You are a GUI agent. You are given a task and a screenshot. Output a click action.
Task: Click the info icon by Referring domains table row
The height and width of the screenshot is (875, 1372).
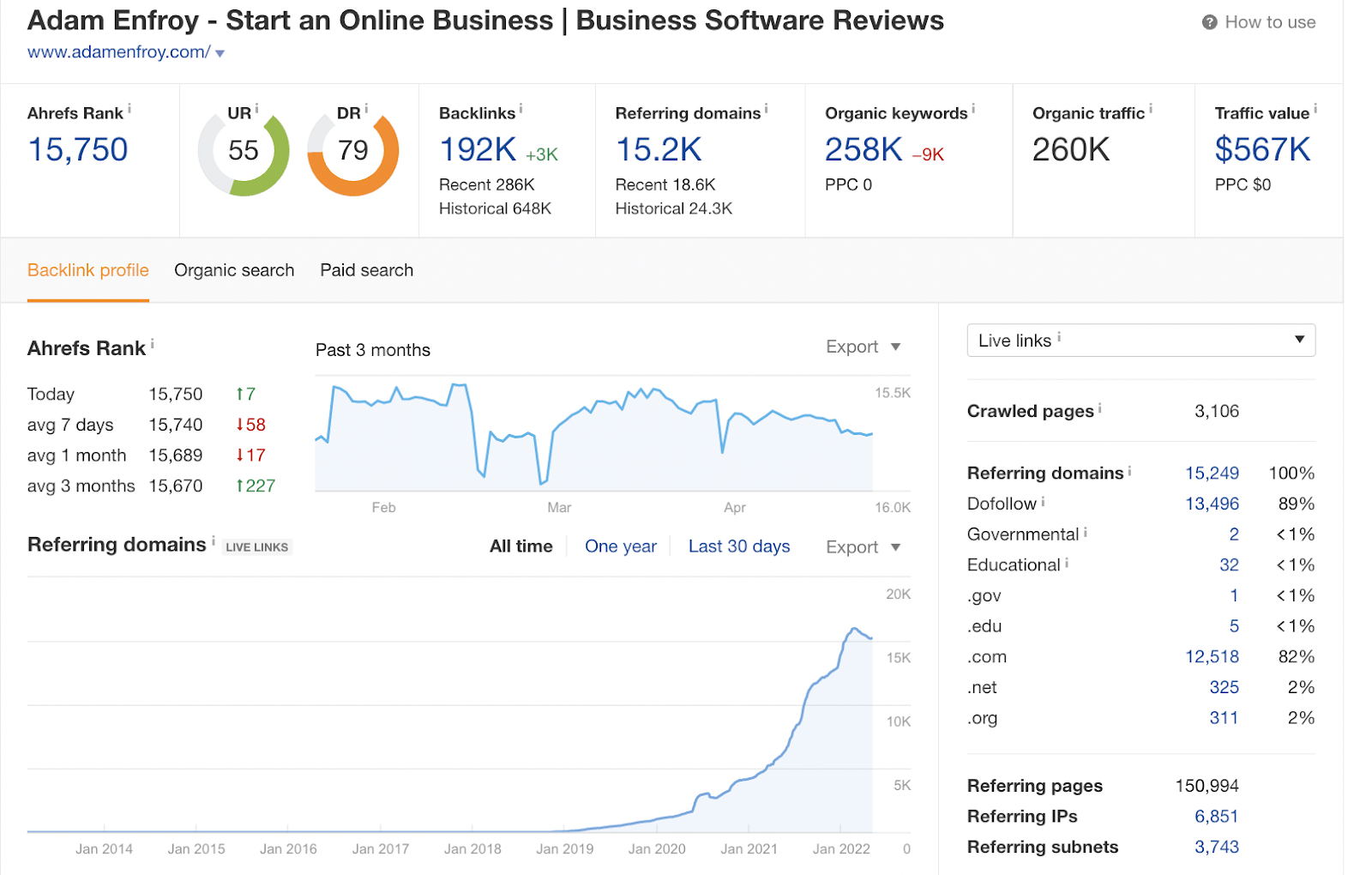1129,470
